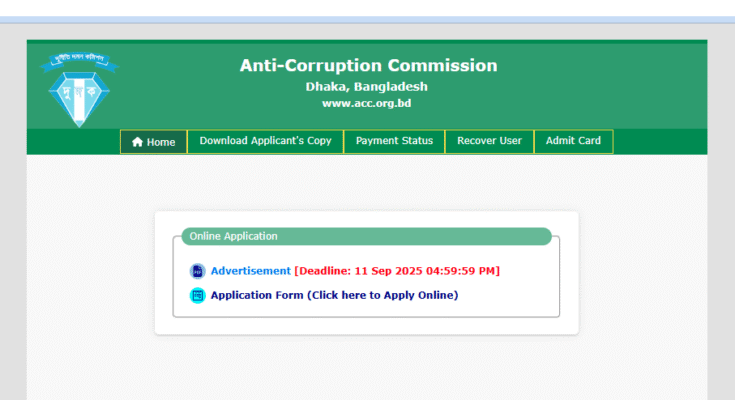Click the Bengali ribbon banner above logo
Viewport: 735px width, 400px height.
[x=79, y=61]
